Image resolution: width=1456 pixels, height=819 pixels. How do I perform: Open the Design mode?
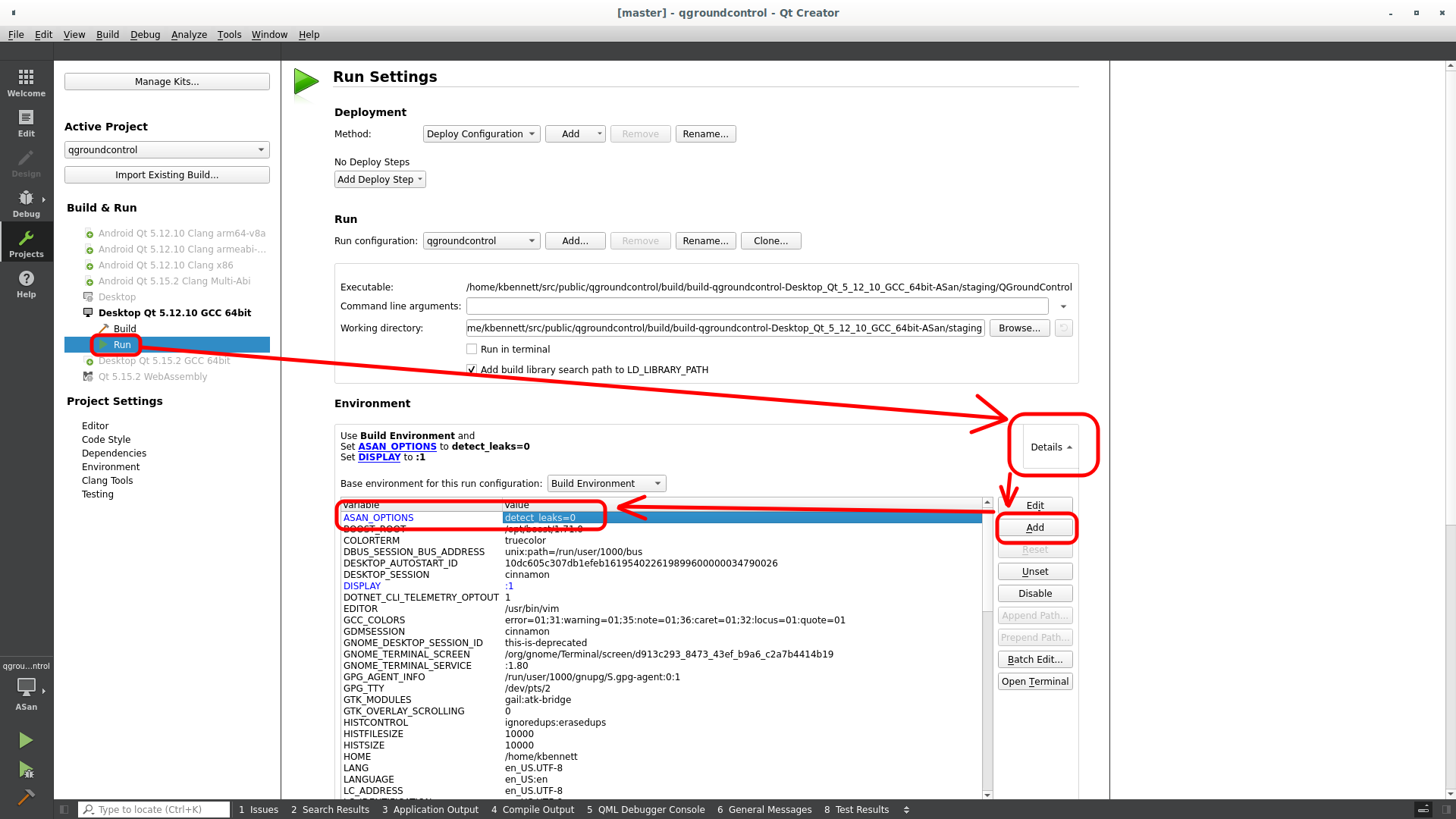coord(26,163)
